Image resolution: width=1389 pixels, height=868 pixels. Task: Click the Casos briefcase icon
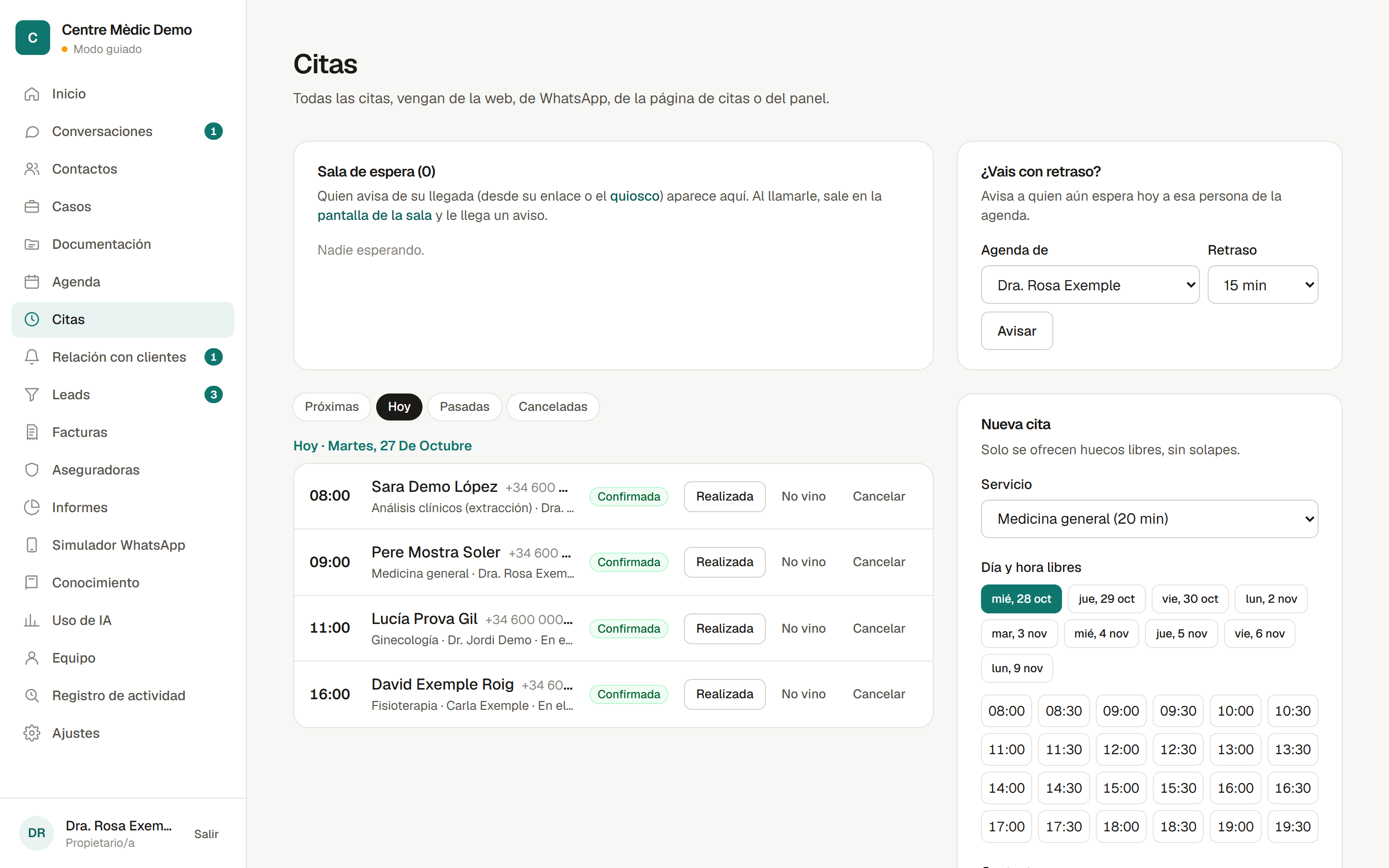click(x=32, y=207)
